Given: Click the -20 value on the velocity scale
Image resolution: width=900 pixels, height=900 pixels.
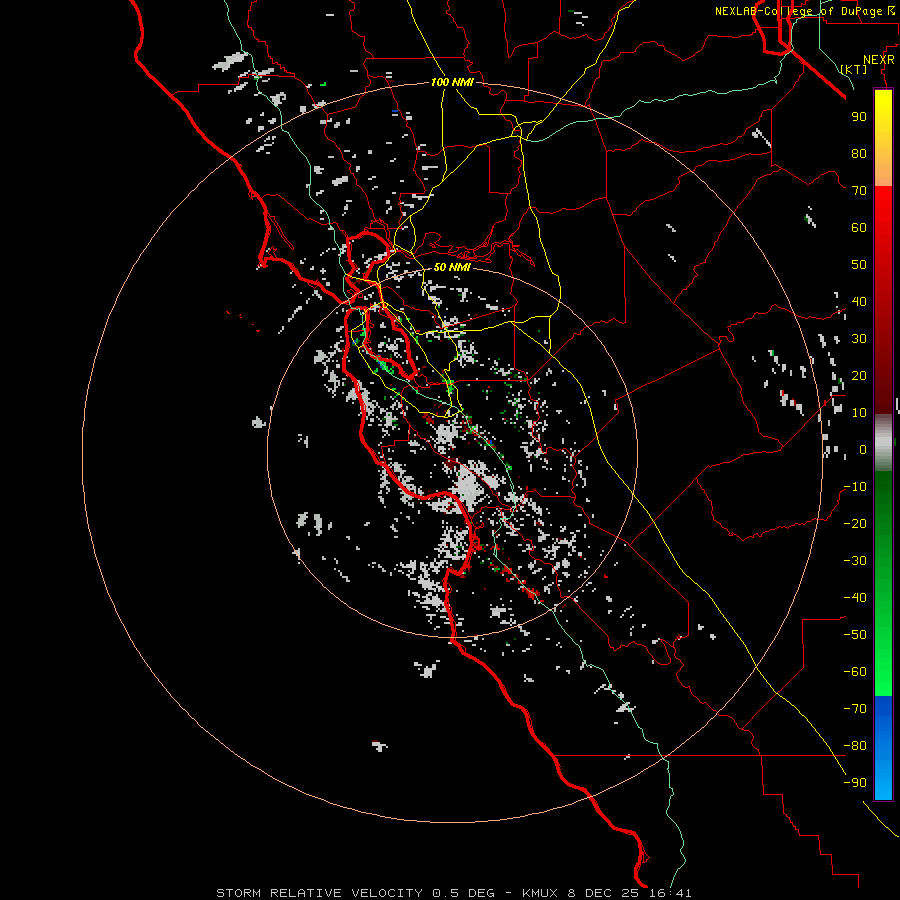Looking at the screenshot, I should point(855,523).
